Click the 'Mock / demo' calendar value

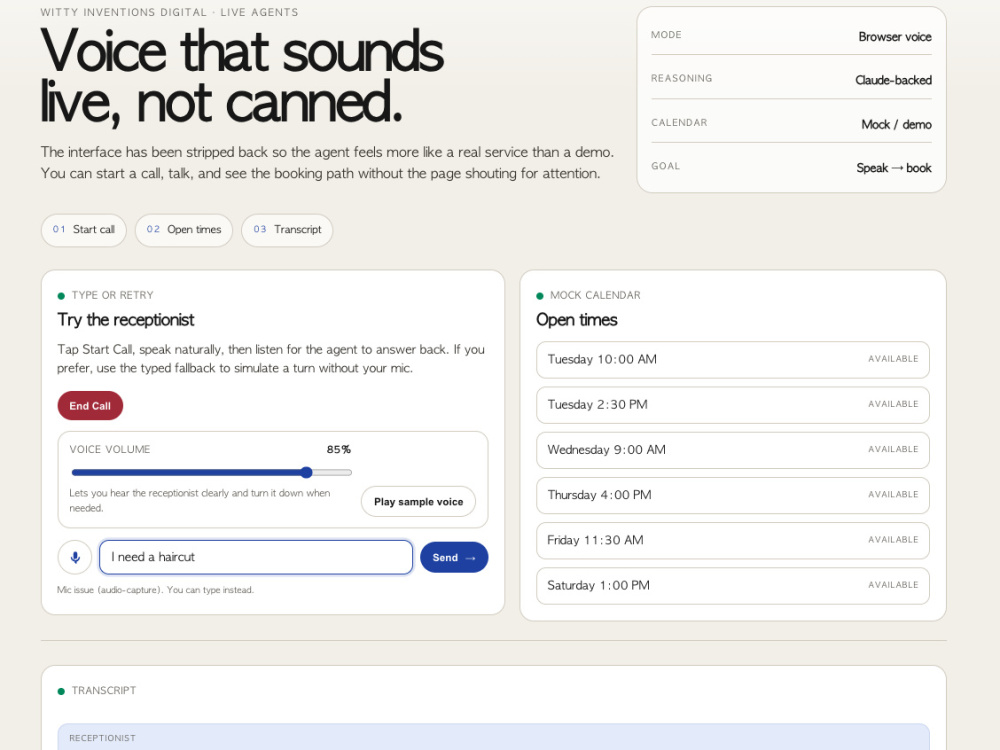click(x=896, y=124)
